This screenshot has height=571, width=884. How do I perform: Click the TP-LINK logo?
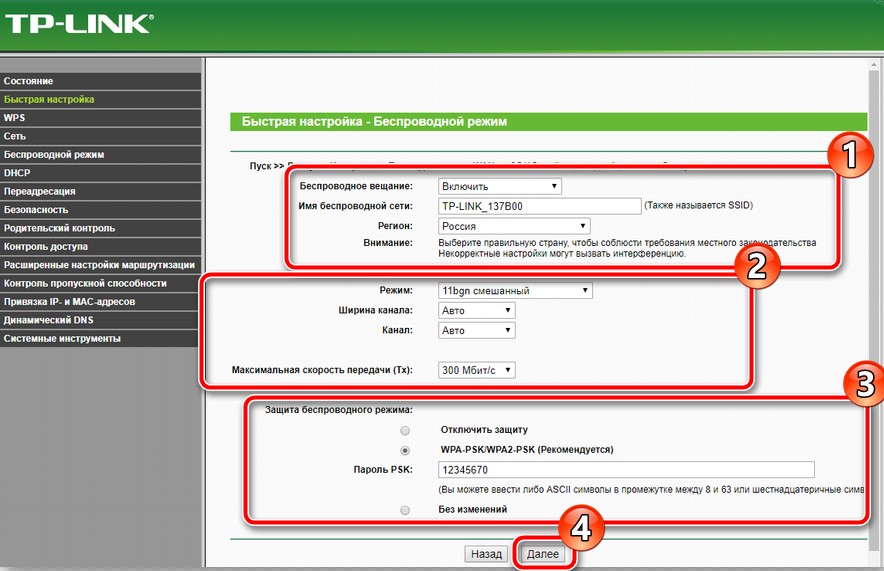pyautogui.click(x=79, y=24)
